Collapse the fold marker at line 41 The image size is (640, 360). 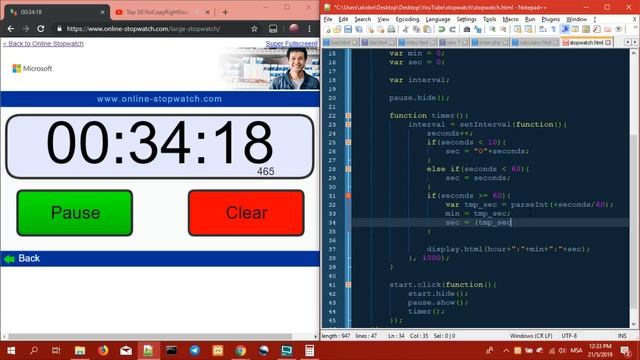pyautogui.click(x=348, y=285)
